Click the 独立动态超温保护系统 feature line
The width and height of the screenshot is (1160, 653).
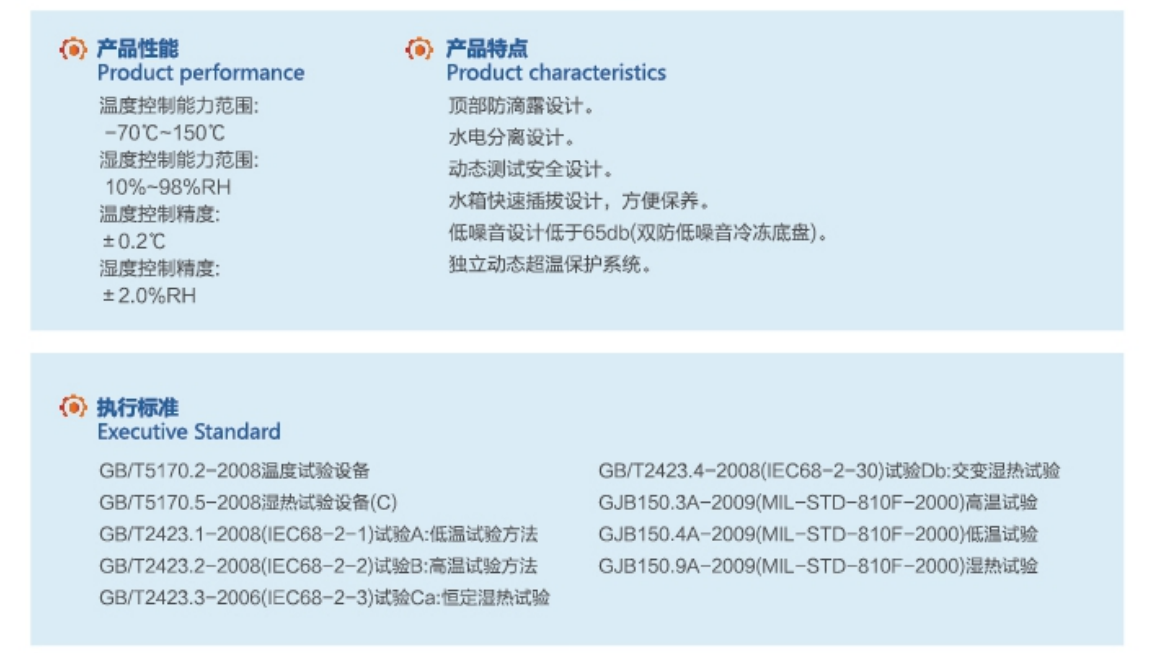coord(550,265)
